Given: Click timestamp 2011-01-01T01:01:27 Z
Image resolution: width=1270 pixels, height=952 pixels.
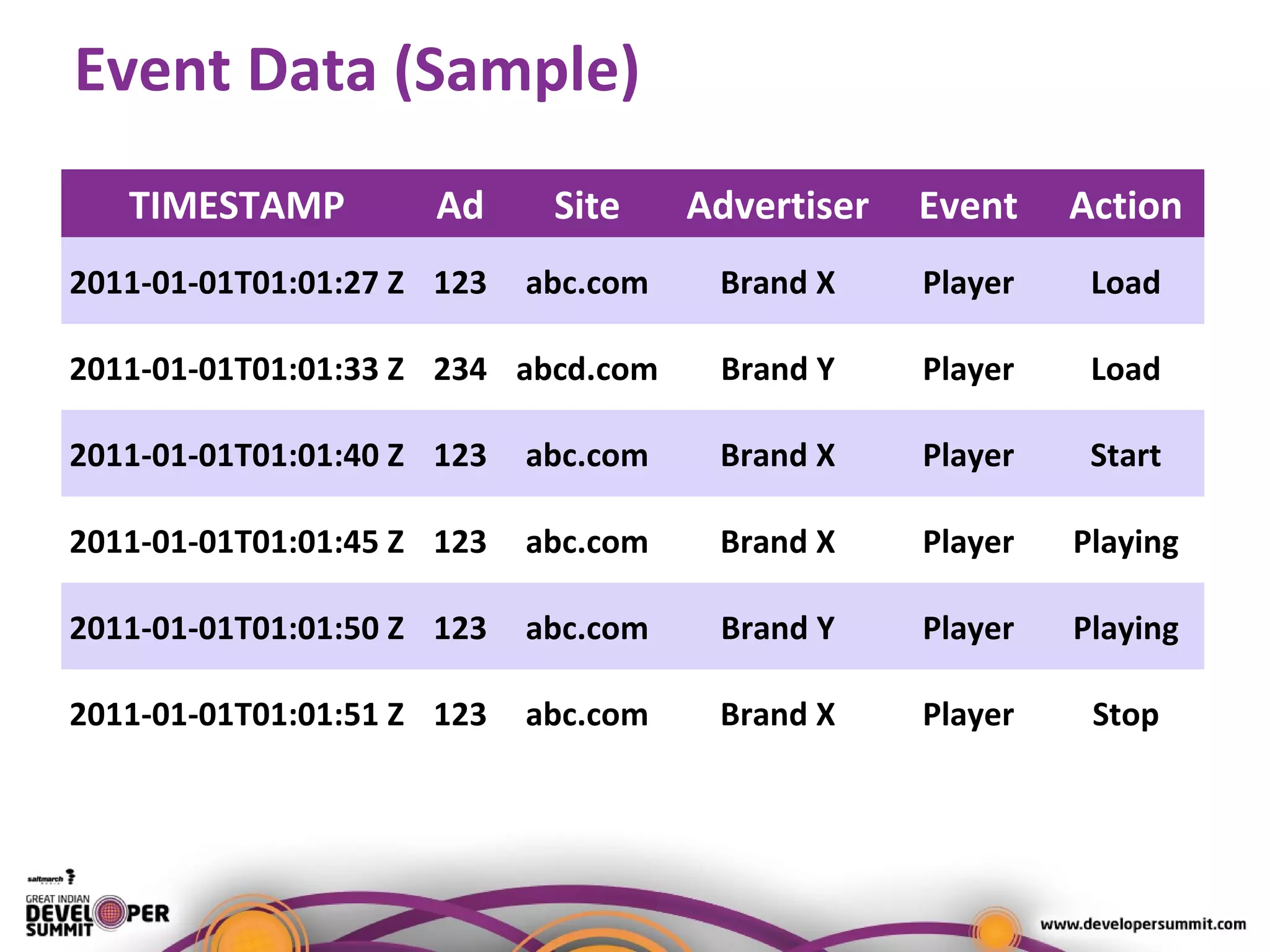Looking at the screenshot, I should pyautogui.click(x=236, y=283).
